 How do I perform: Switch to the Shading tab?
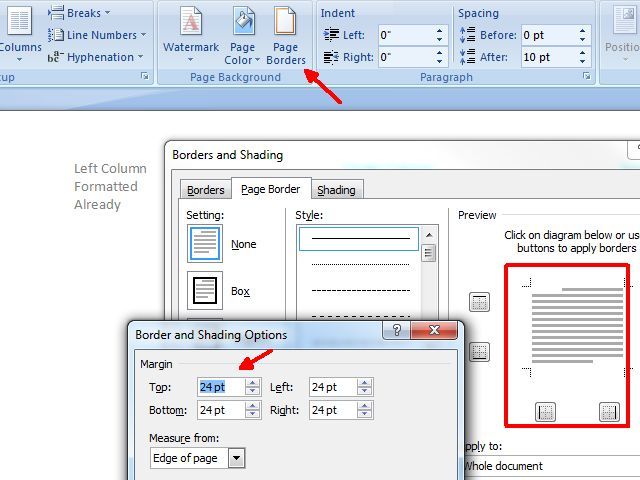(x=336, y=190)
